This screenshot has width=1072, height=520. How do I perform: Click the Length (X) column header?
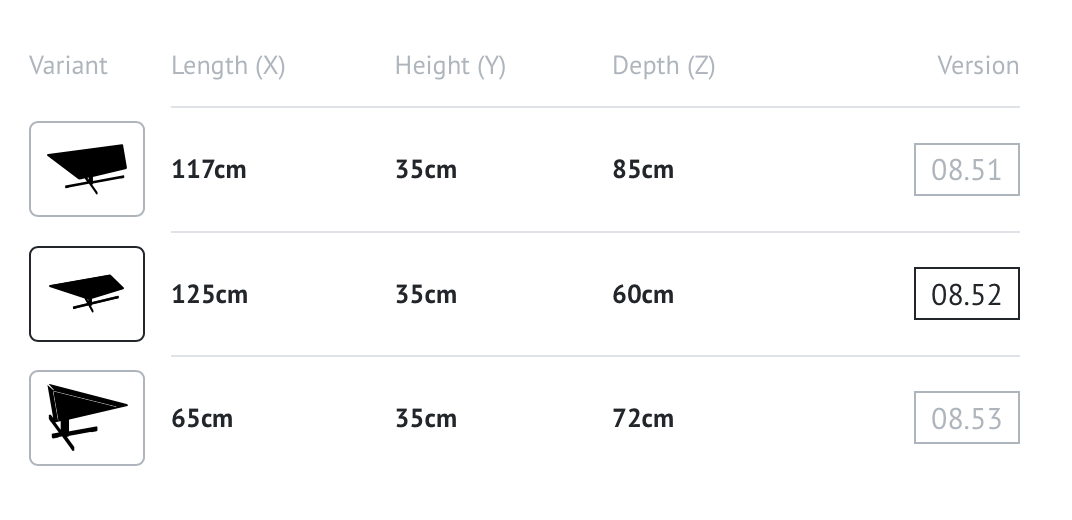[228, 66]
